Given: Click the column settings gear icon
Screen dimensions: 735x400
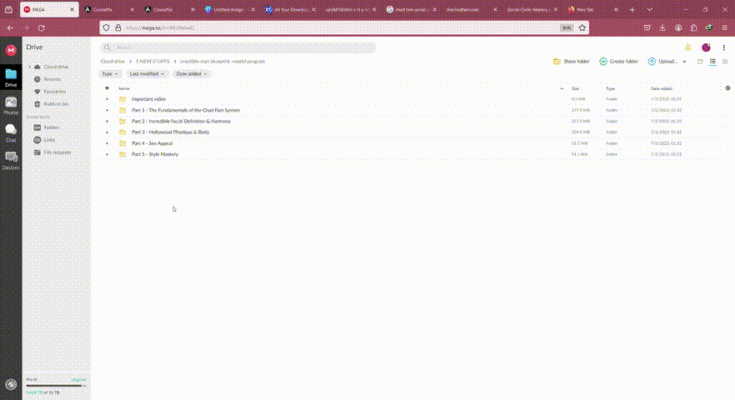Looking at the screenshot, I should pos(727,88).
